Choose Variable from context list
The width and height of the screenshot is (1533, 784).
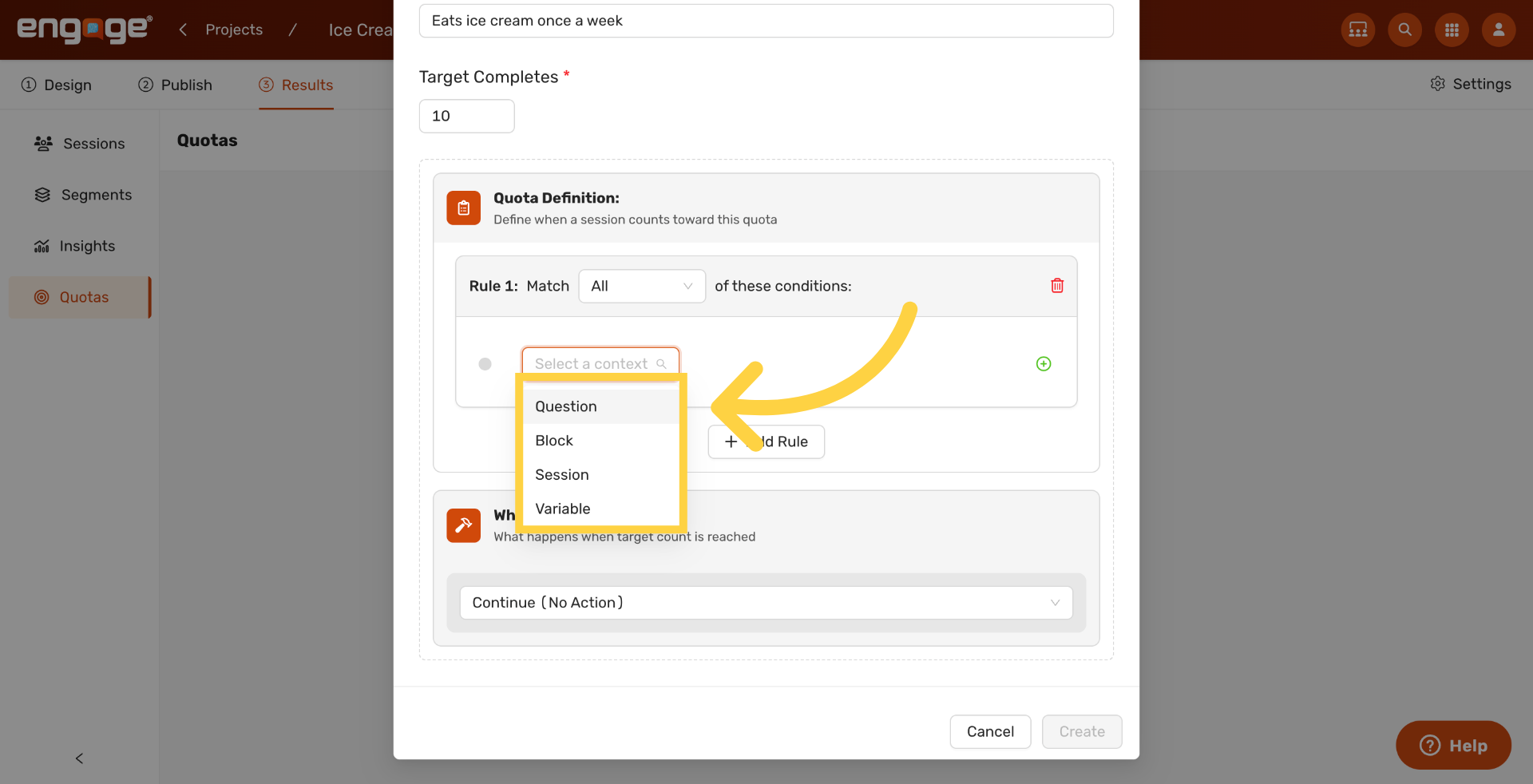600,509
